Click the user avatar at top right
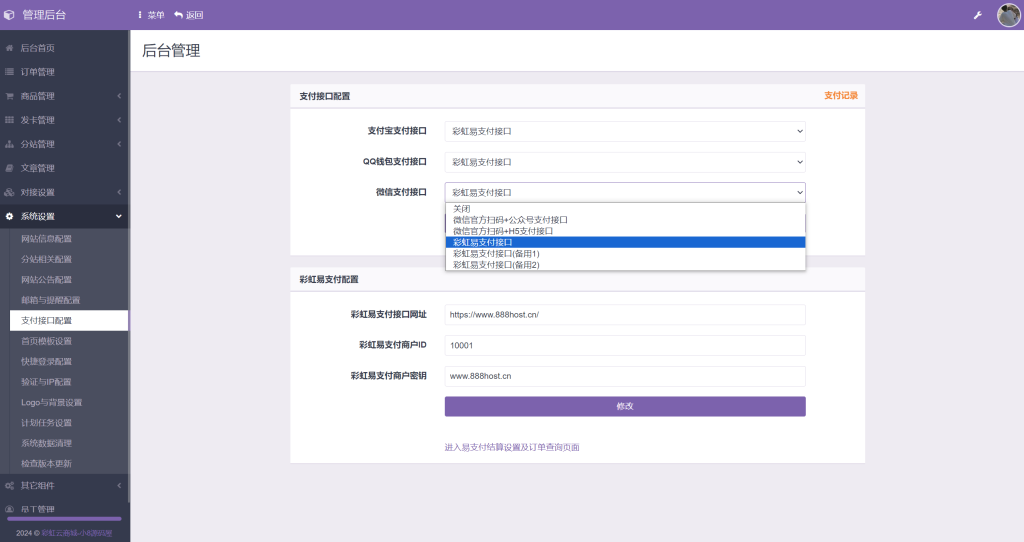Screen dimensions: 1024x542 coord(1008,15)
